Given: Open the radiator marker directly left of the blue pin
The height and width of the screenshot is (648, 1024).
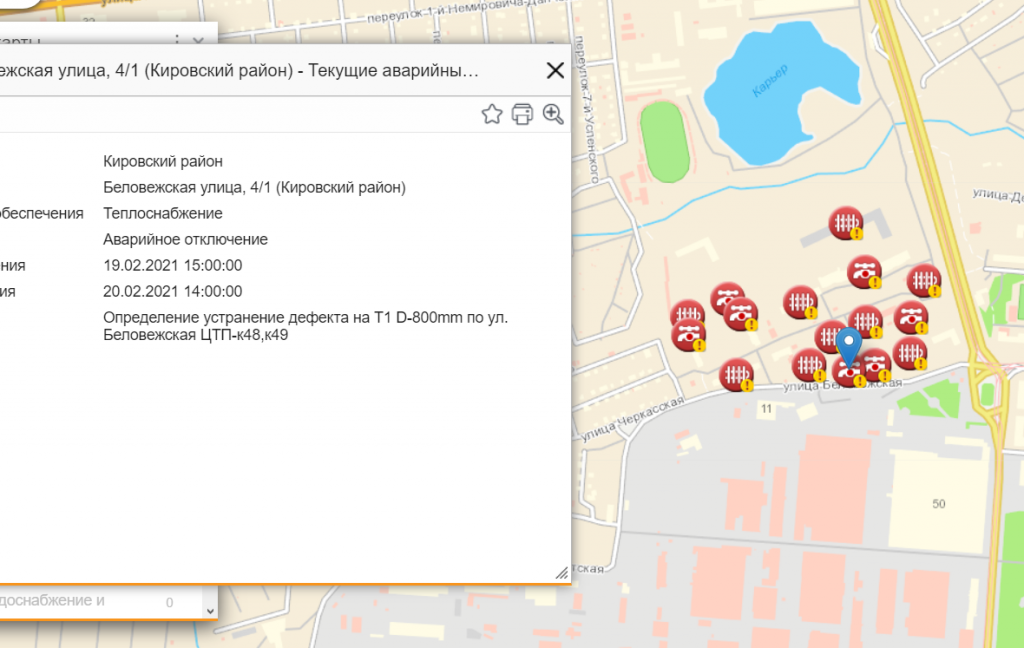Looking at the screenshot, I should click(x=831, y=336).
